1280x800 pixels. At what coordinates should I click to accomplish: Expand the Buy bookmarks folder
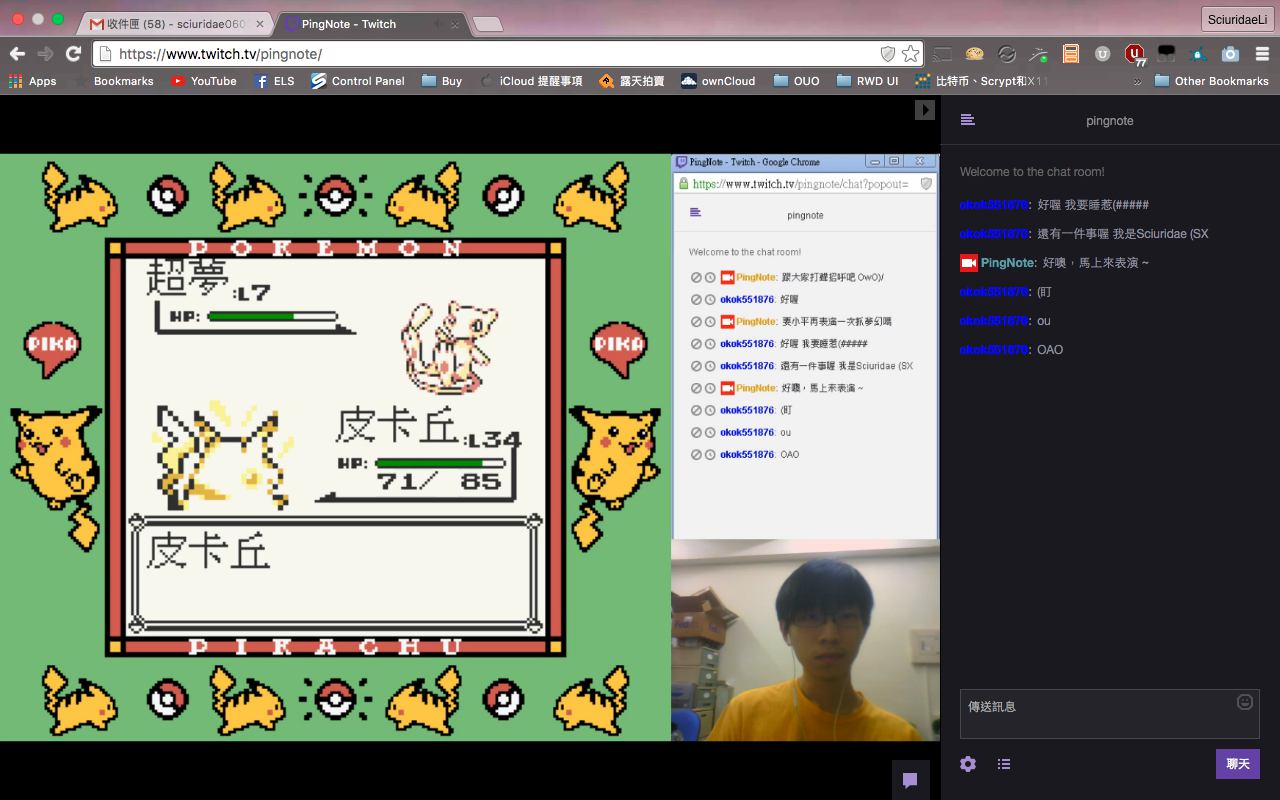point(441,81)
